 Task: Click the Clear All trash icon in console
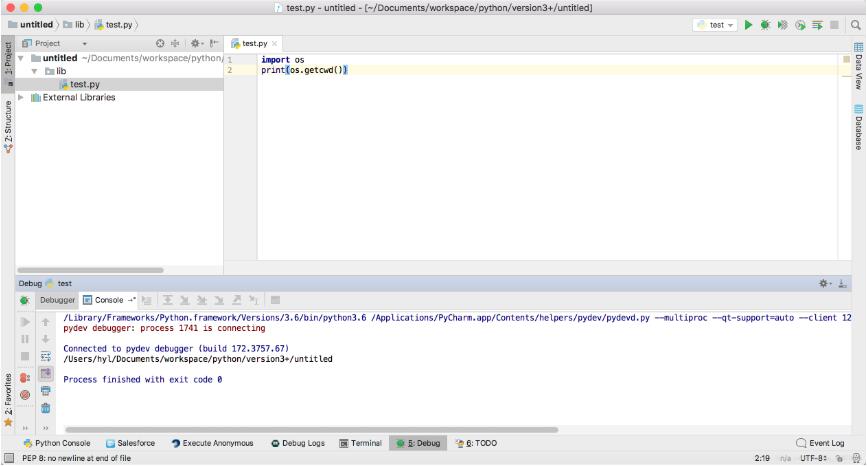pyautogui.click(x=46, y=407)
